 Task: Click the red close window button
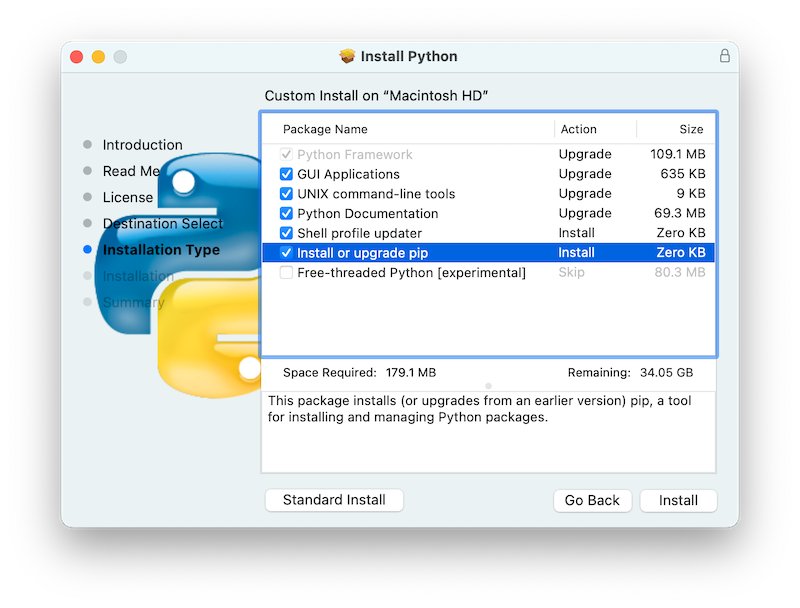pyautogui.click(x=77, y=57)
